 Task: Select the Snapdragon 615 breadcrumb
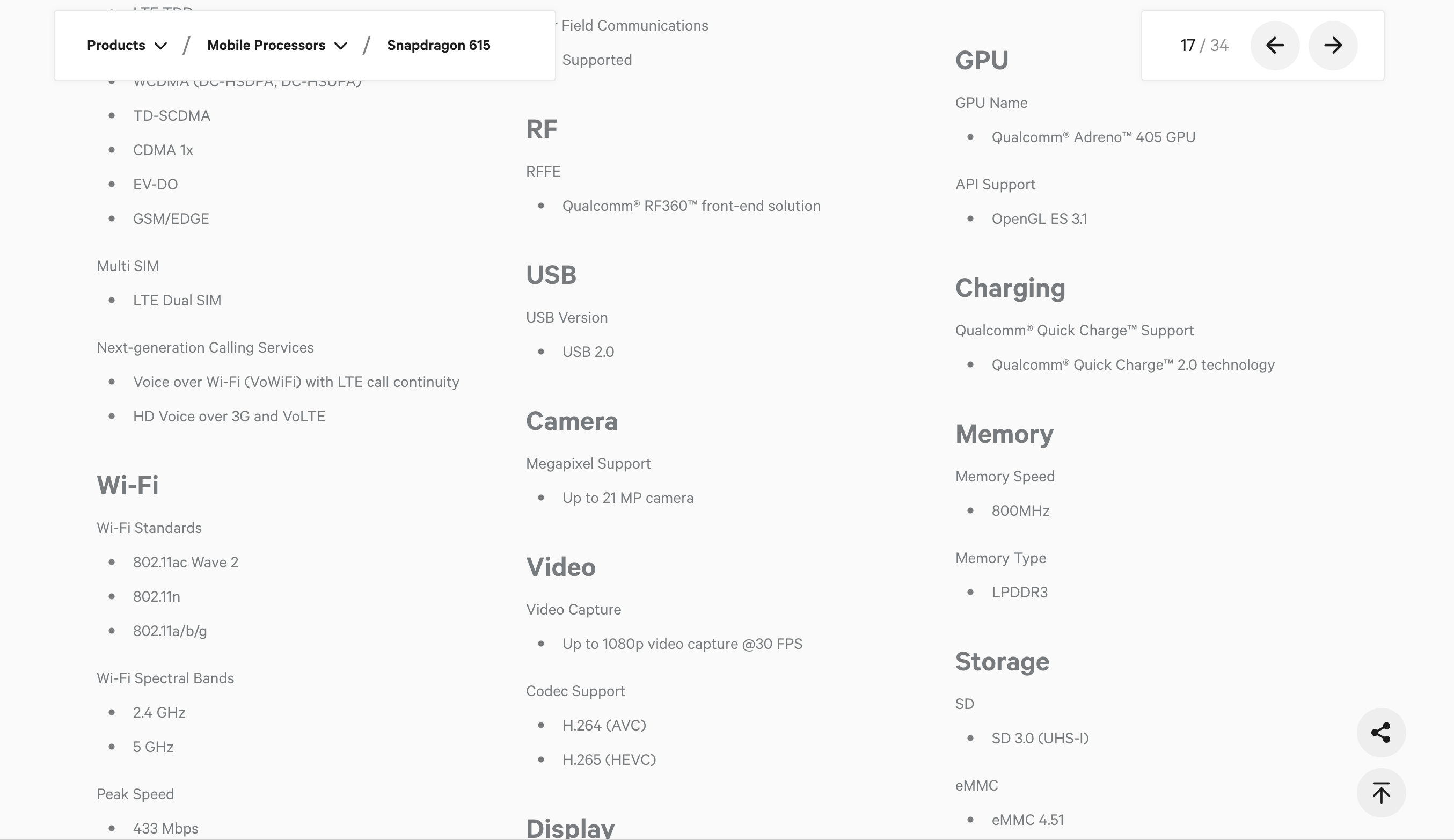(439, 46)
